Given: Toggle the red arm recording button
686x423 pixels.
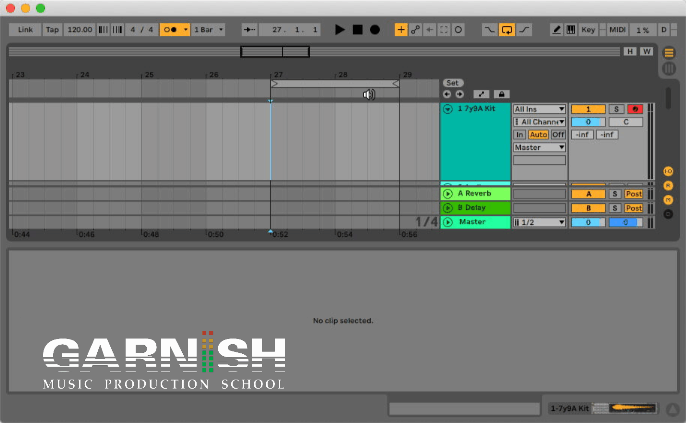Looking at the screenshot, I should pyautogui.click(x=635, y=109).
